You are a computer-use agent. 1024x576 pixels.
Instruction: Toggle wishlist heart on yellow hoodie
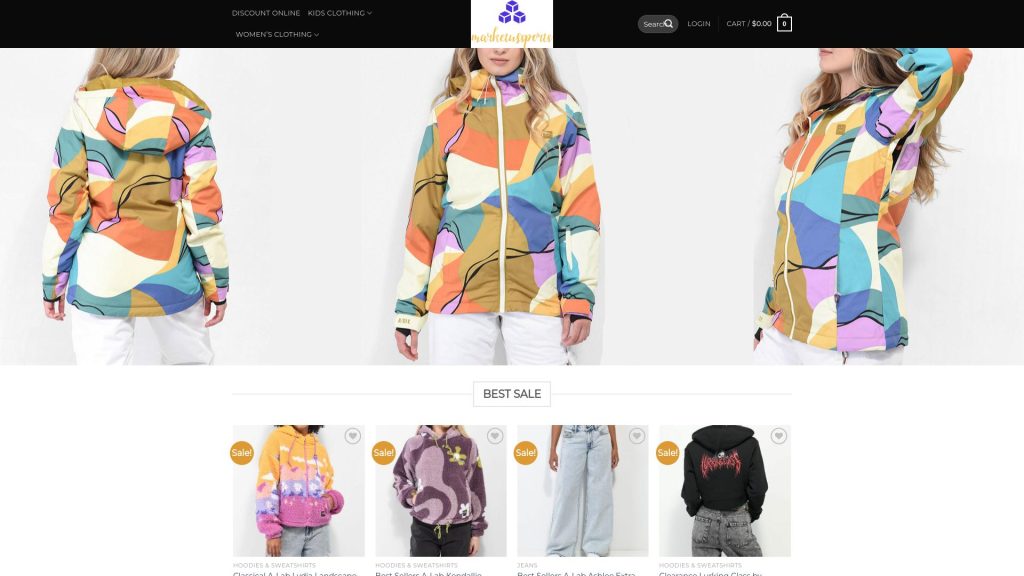[x=353, y=436]
